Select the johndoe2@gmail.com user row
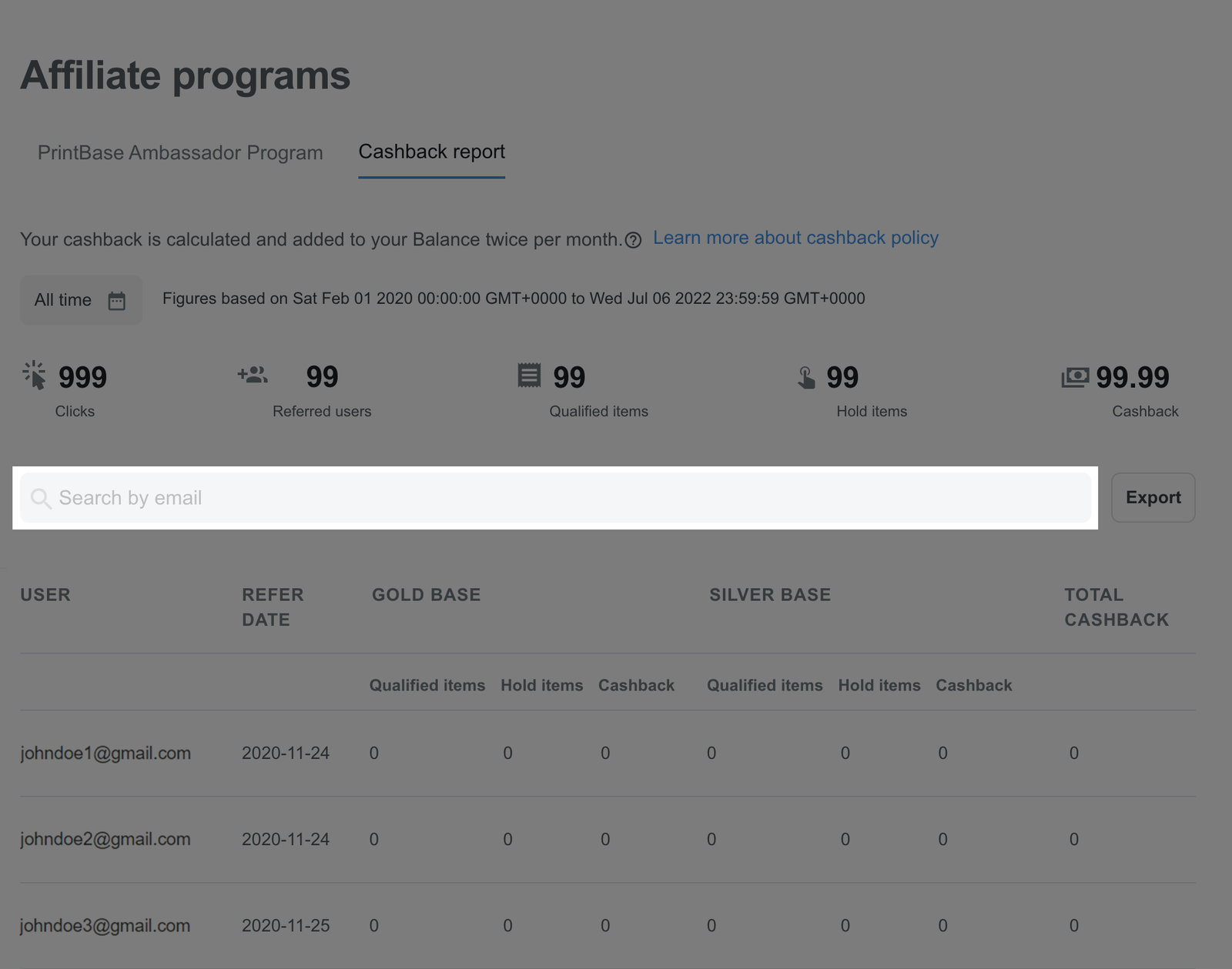Image resolution: width=1232 pixels, height=969 pixels. click(x=105, y=839)
